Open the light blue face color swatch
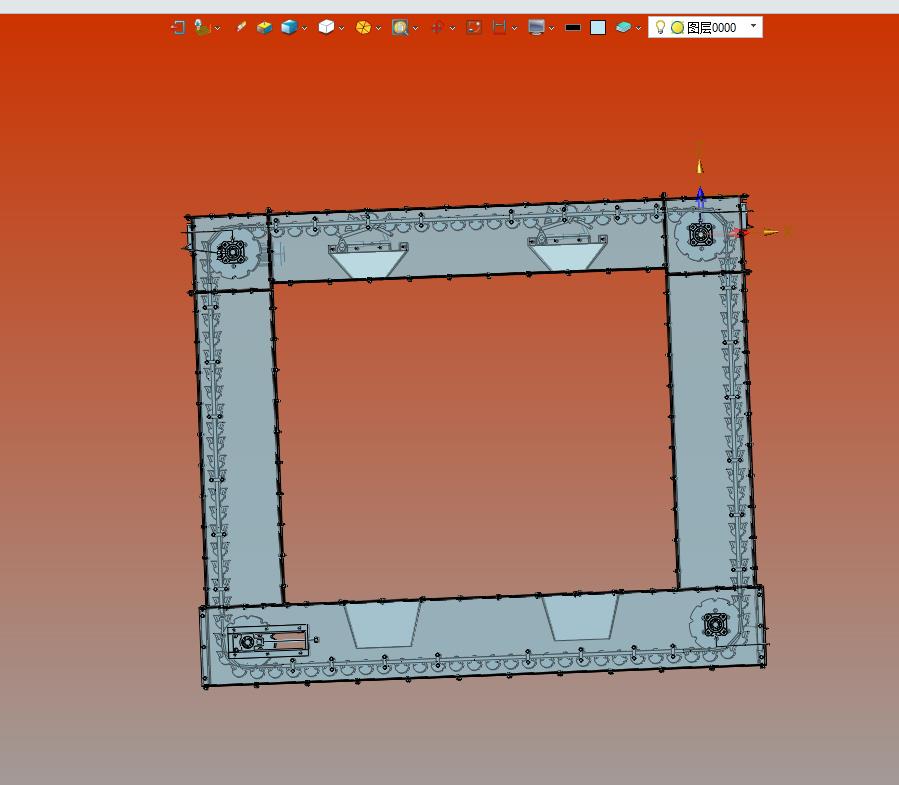 click(x=598, y=28)
